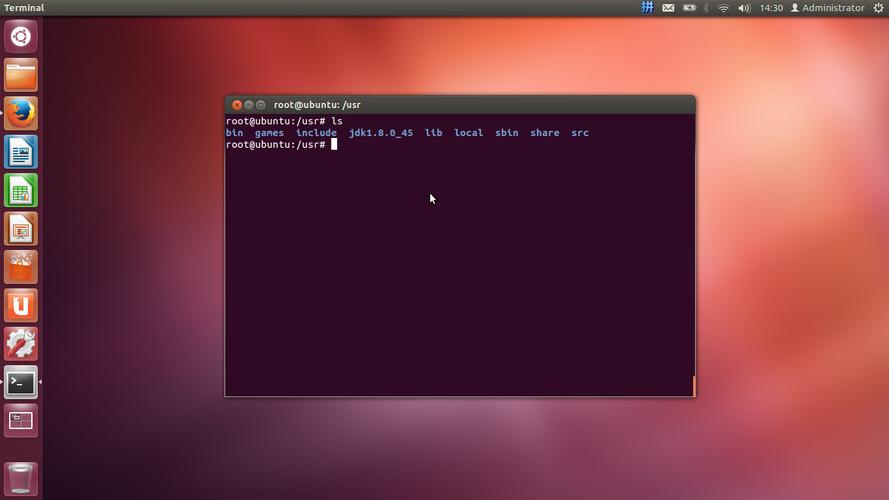Image resolution: width=889 pixels, height=500 pixels.
Task: Close the terminal window
Action: click(237, 105)
